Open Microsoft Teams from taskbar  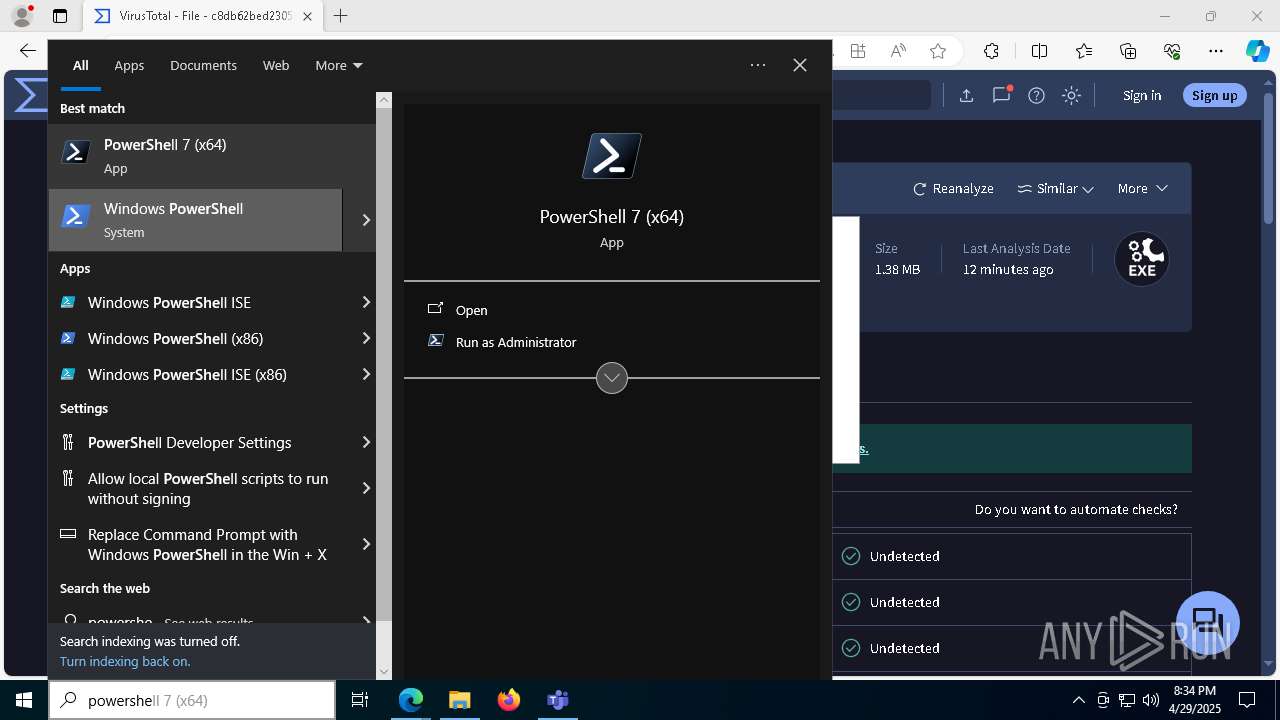click(558, 700)
